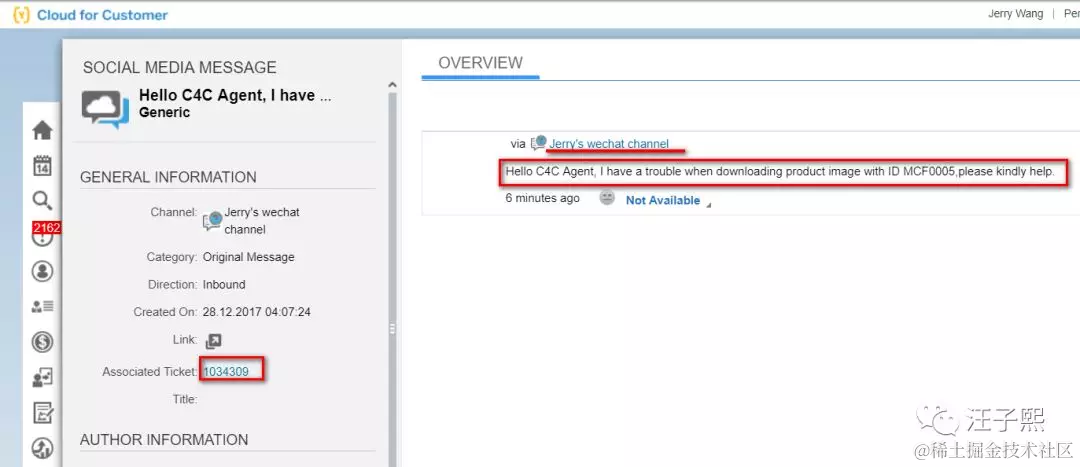
Task: Click the Direction value Inbound
Action: [224, 284]
